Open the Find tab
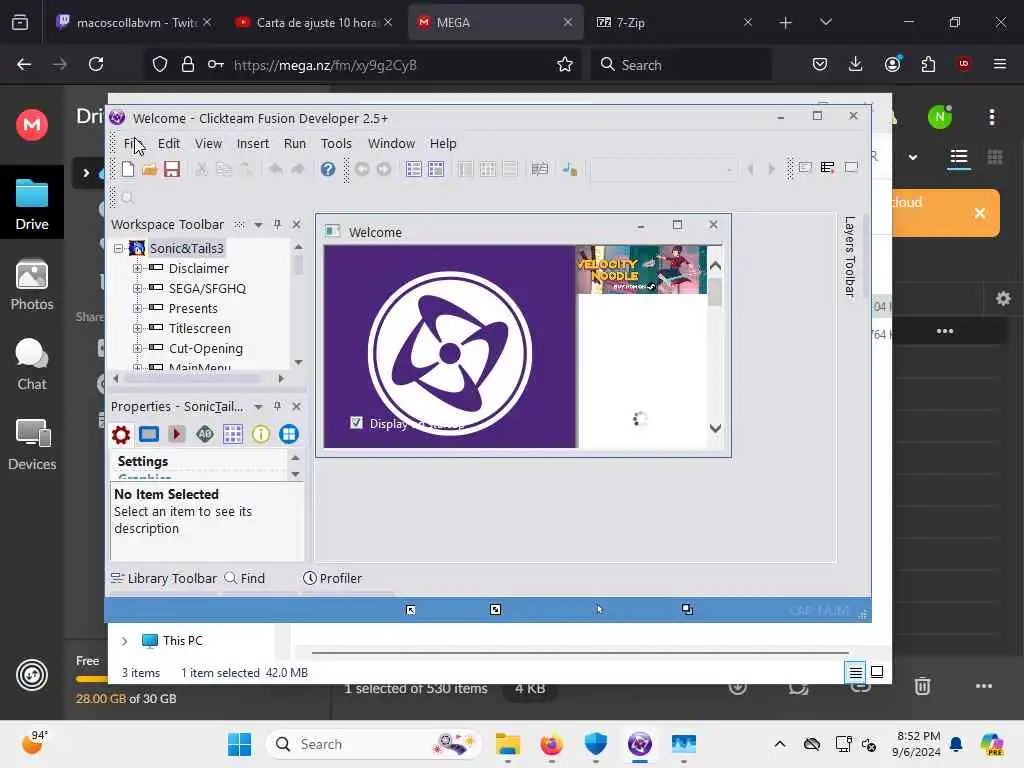Screen dimensions: 1024x768 click(x=244, y=578)
